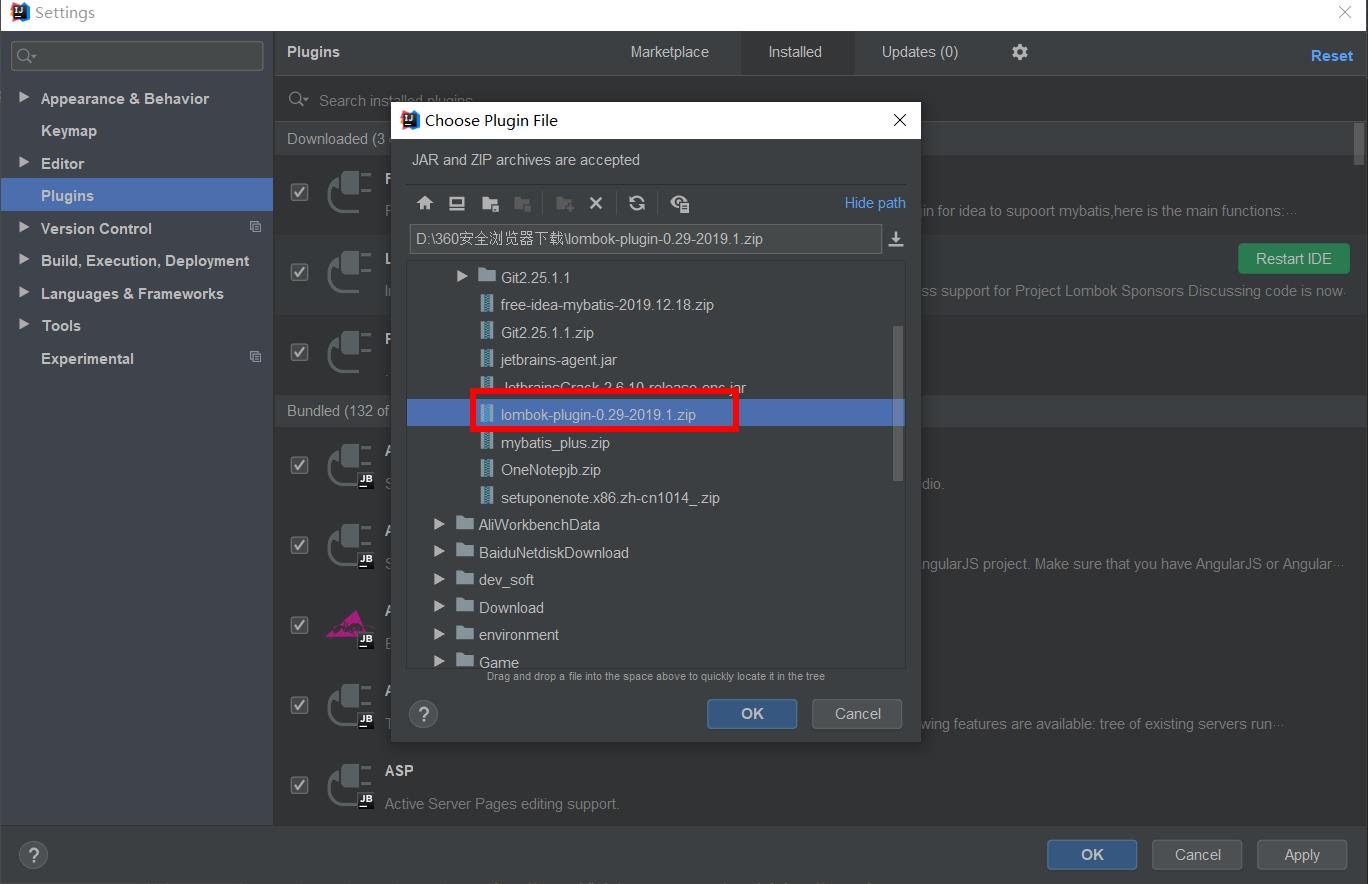Open the Updates (0) tab
The height and width of the screenshot is (884, 1368).
(x=920, y=52)
